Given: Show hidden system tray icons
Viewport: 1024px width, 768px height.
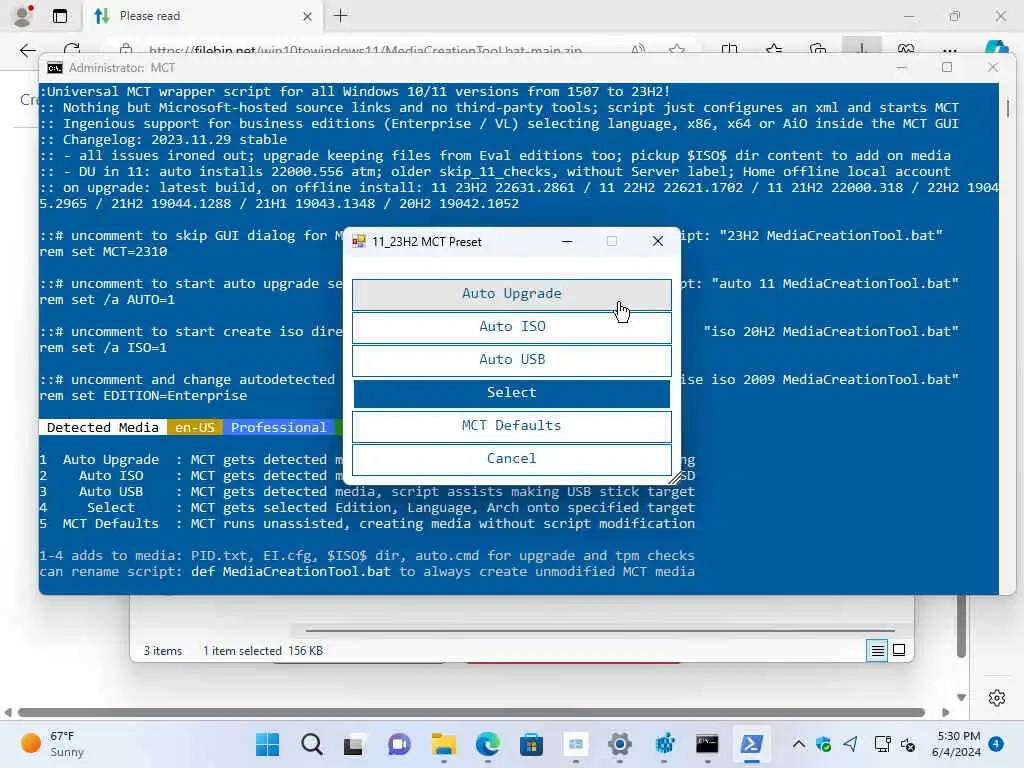Looking at the screenshot, I should (x=799, y=744).
